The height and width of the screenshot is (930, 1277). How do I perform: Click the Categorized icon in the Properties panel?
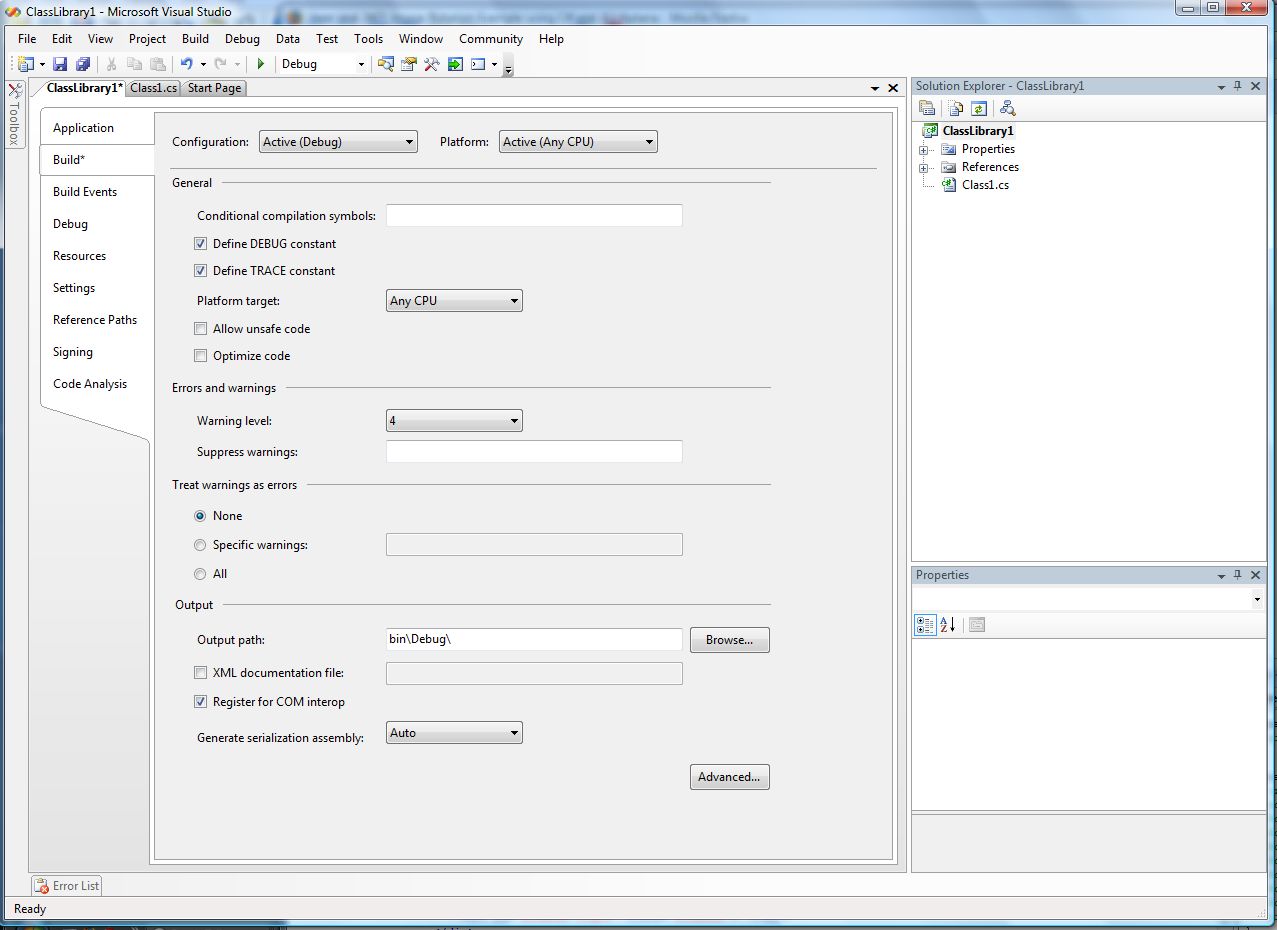coord(925,625)
